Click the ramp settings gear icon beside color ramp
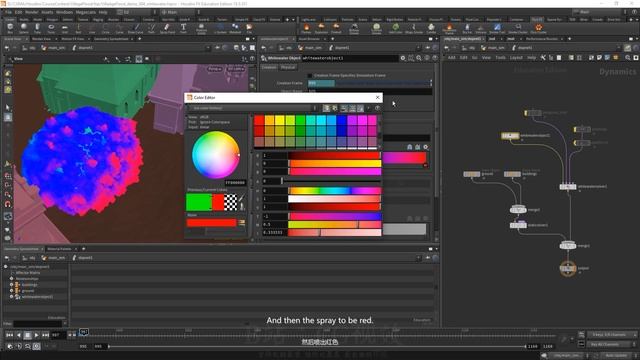 tap(426, 147)
